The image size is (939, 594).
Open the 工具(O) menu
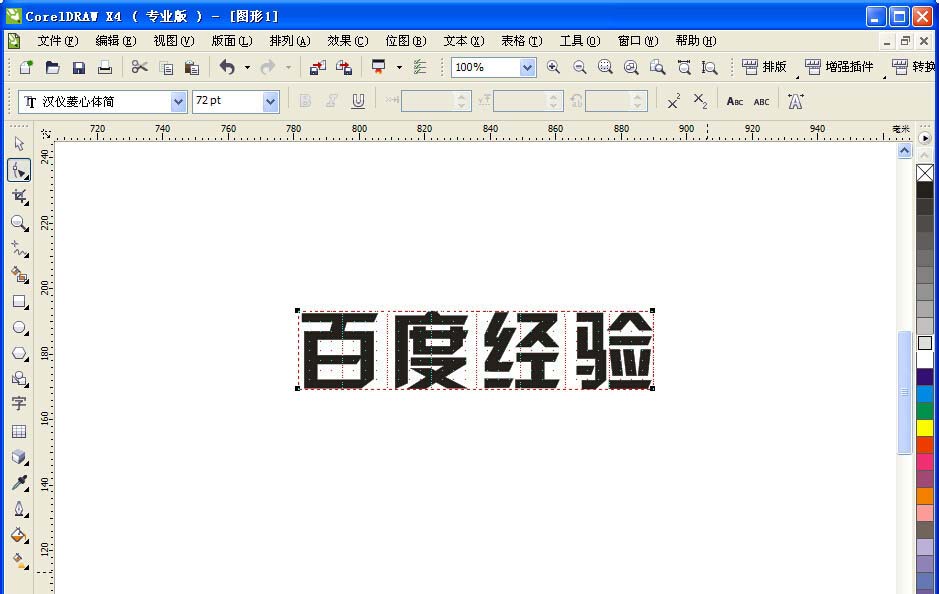click(580, 41)
